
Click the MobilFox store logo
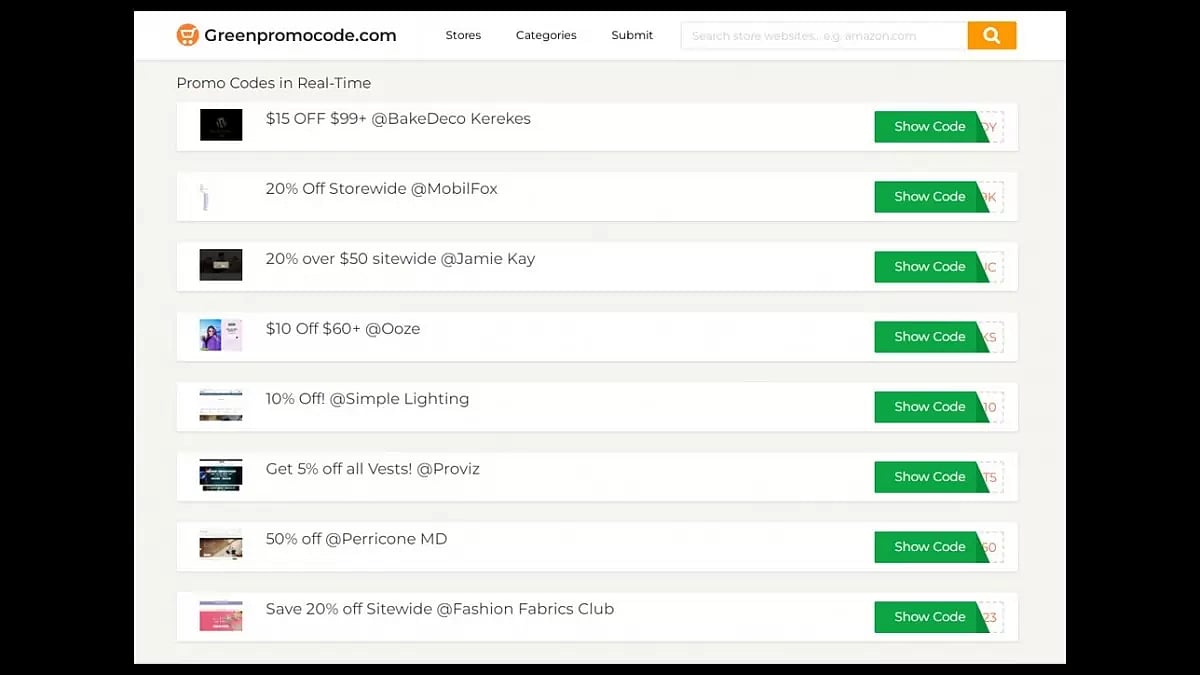(220, 196)
